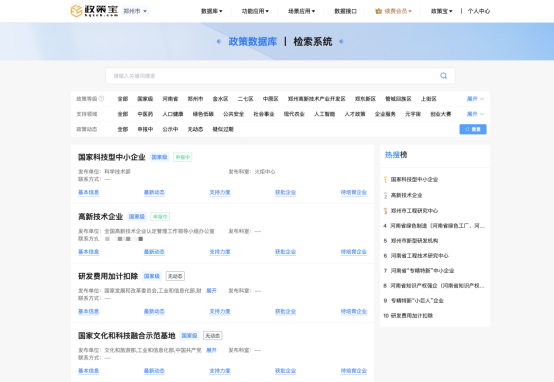Filter by 二七区 policy level

(246, 99)
